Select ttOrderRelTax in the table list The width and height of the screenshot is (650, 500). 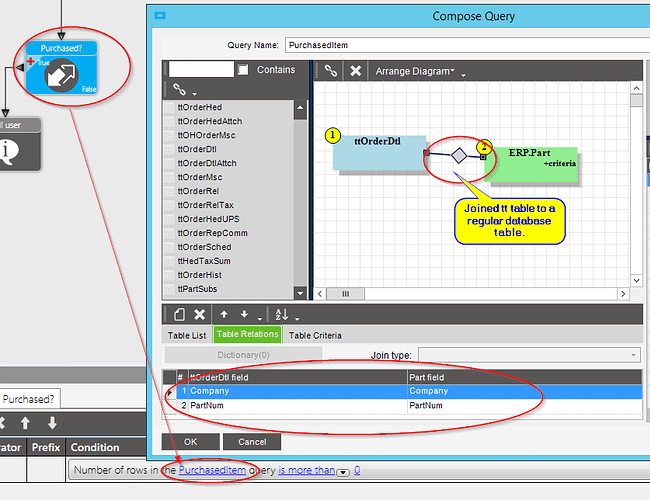[206, 205]
